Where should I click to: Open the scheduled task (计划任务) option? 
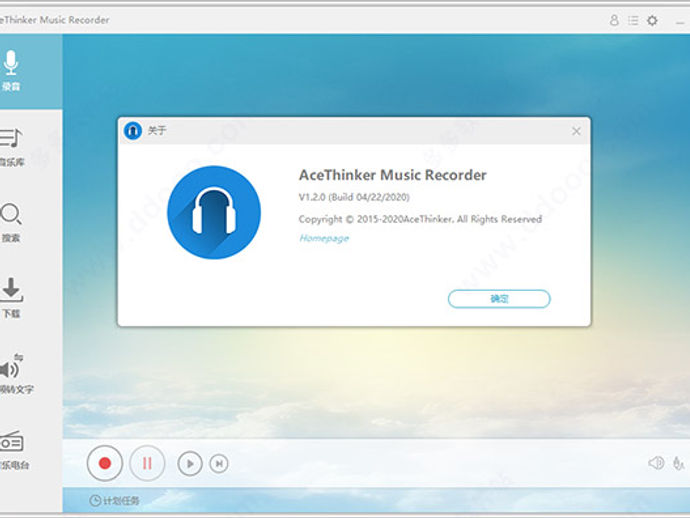pos(114,500)
